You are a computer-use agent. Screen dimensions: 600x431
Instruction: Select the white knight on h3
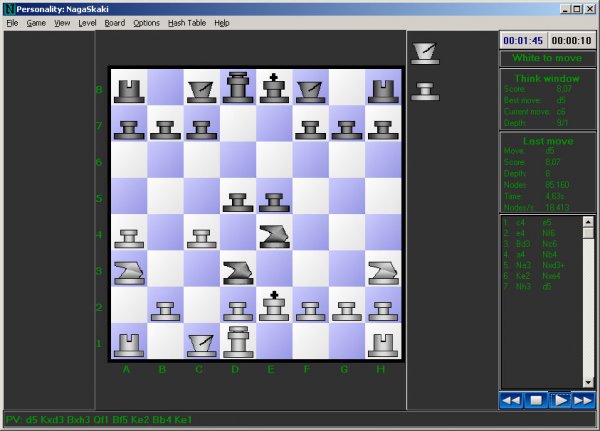pos(382,270)
